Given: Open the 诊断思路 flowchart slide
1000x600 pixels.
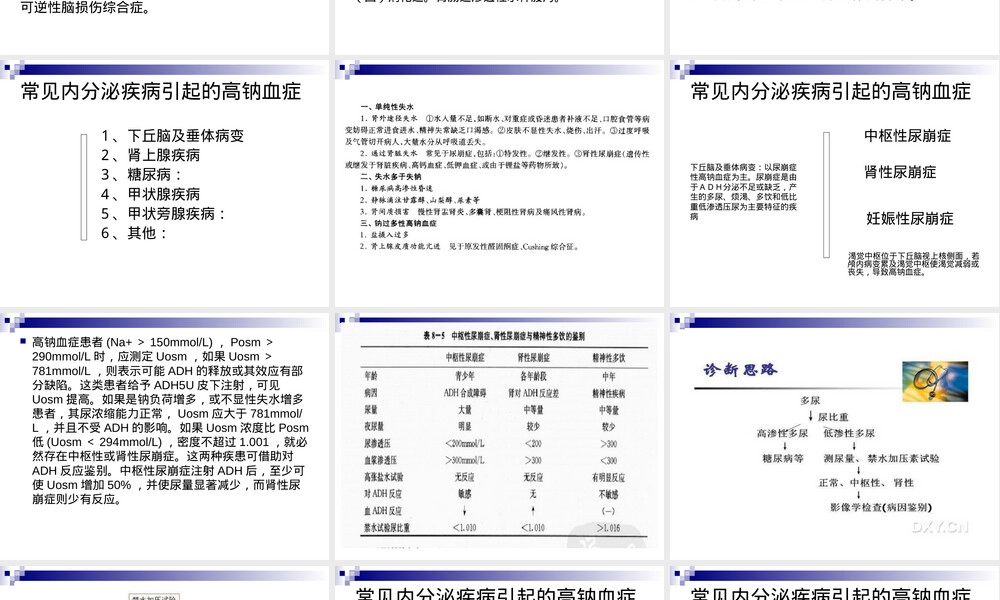Looking at the screenshot, I should [x=834, y=437].
